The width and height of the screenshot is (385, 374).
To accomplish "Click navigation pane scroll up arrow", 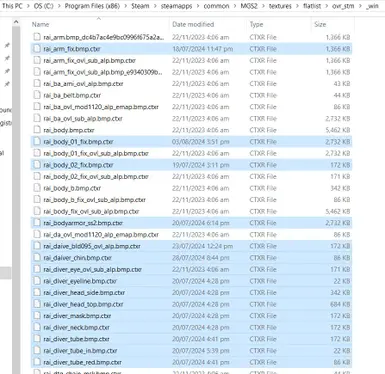I will pyautogui.click(x=16, y=22).
